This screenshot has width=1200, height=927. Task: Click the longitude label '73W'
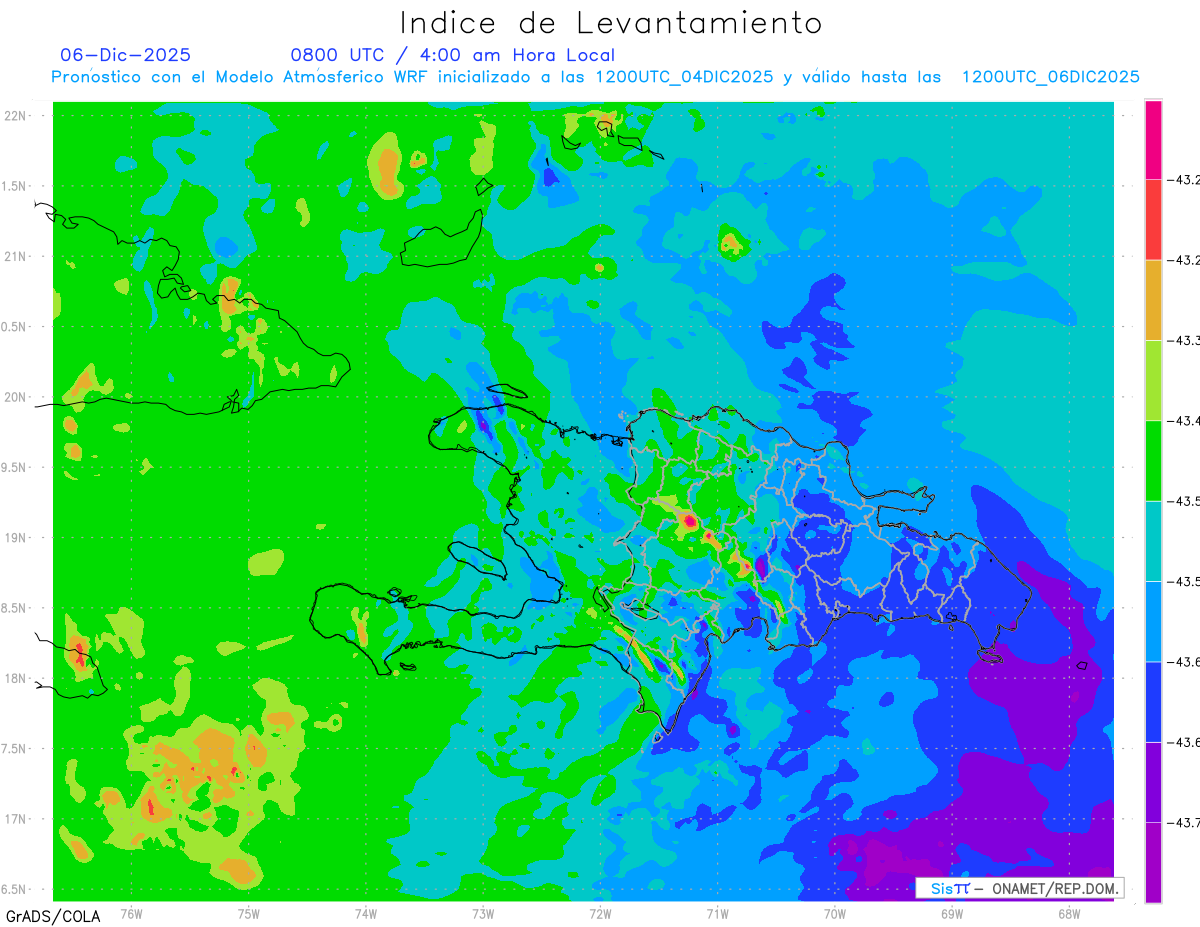point(483,913)
